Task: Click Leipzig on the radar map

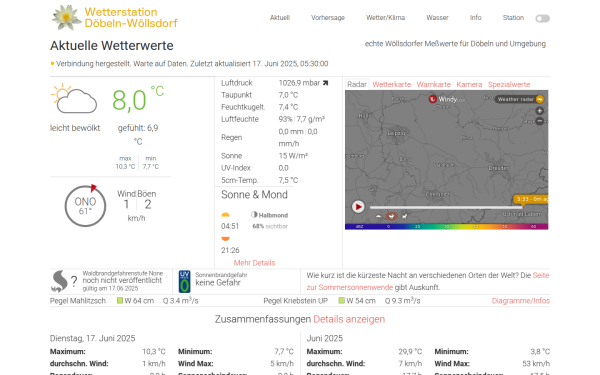Action: pyautogui.click(x=396, y=133)
